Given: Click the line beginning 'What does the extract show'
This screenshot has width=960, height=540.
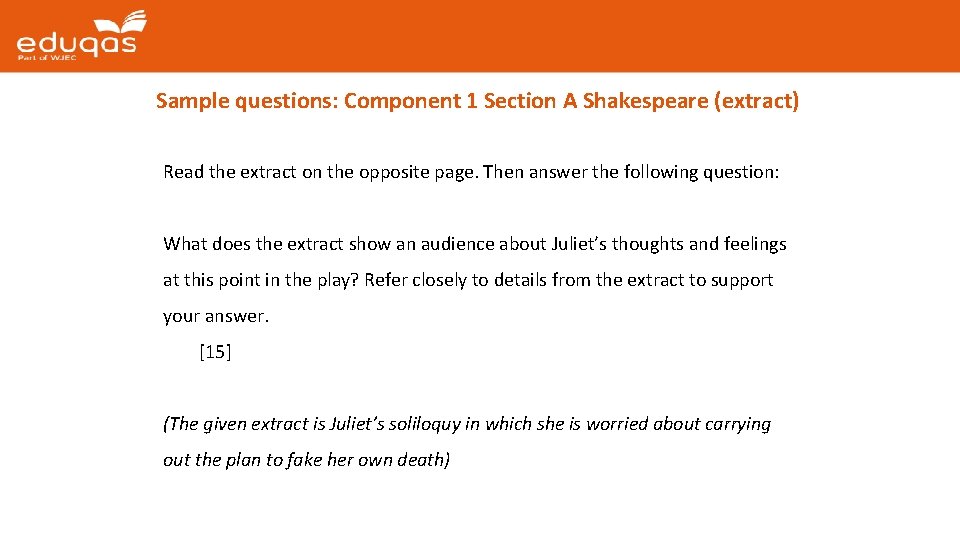Looking at the screenshot, I should coord(474,244).
